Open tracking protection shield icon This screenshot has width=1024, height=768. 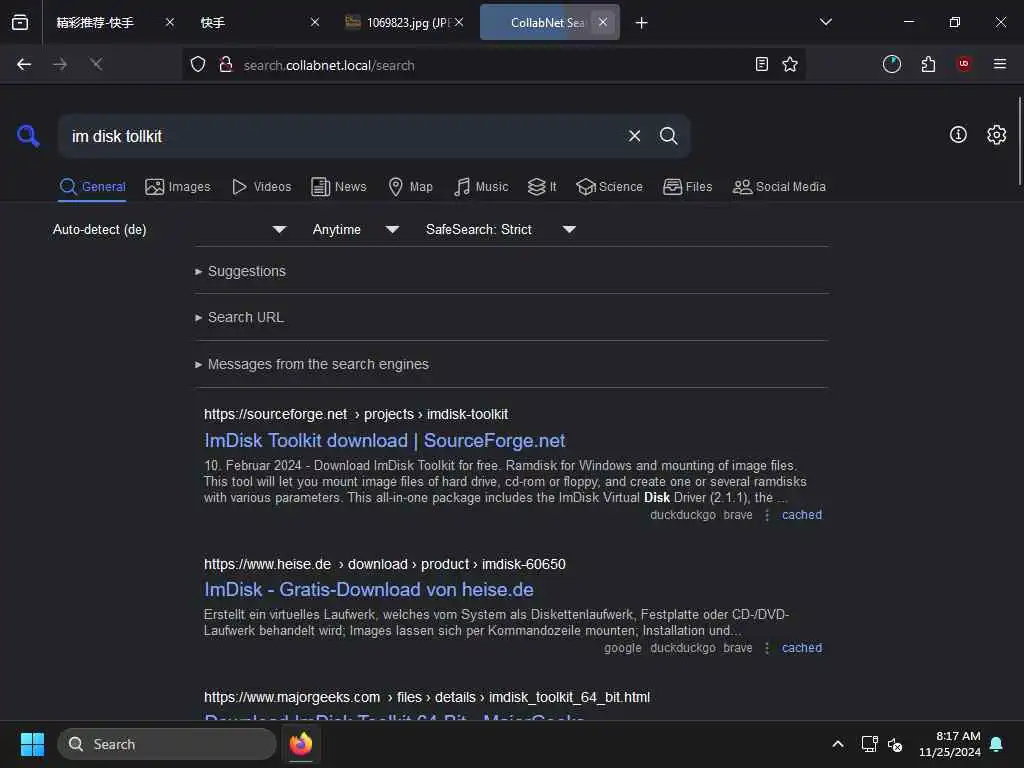(198, 64)
